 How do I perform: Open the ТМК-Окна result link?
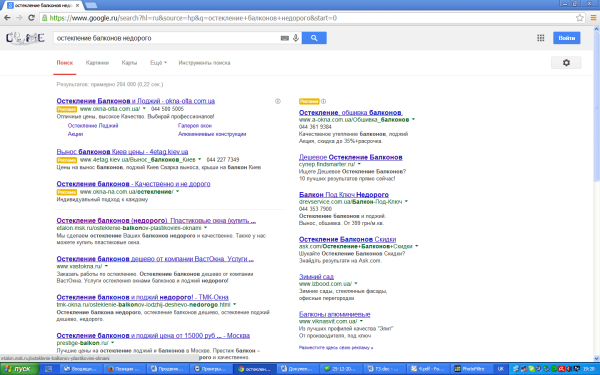[142, 297]
